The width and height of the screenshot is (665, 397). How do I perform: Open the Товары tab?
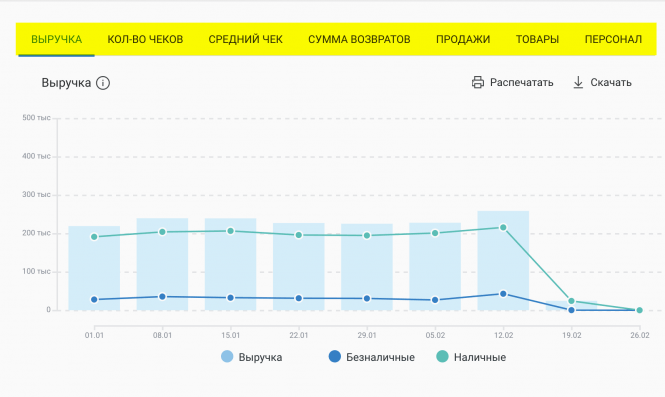click(537, 39)
